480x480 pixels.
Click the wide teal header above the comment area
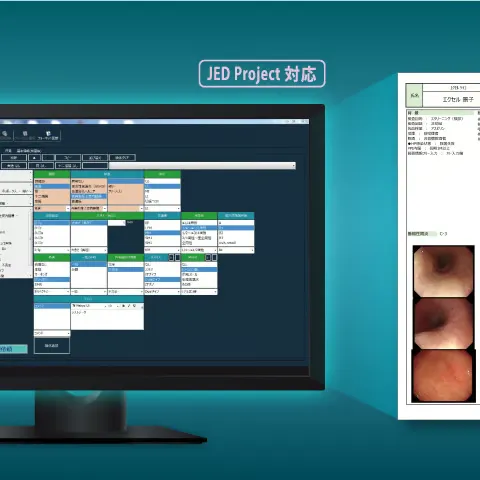89,299
